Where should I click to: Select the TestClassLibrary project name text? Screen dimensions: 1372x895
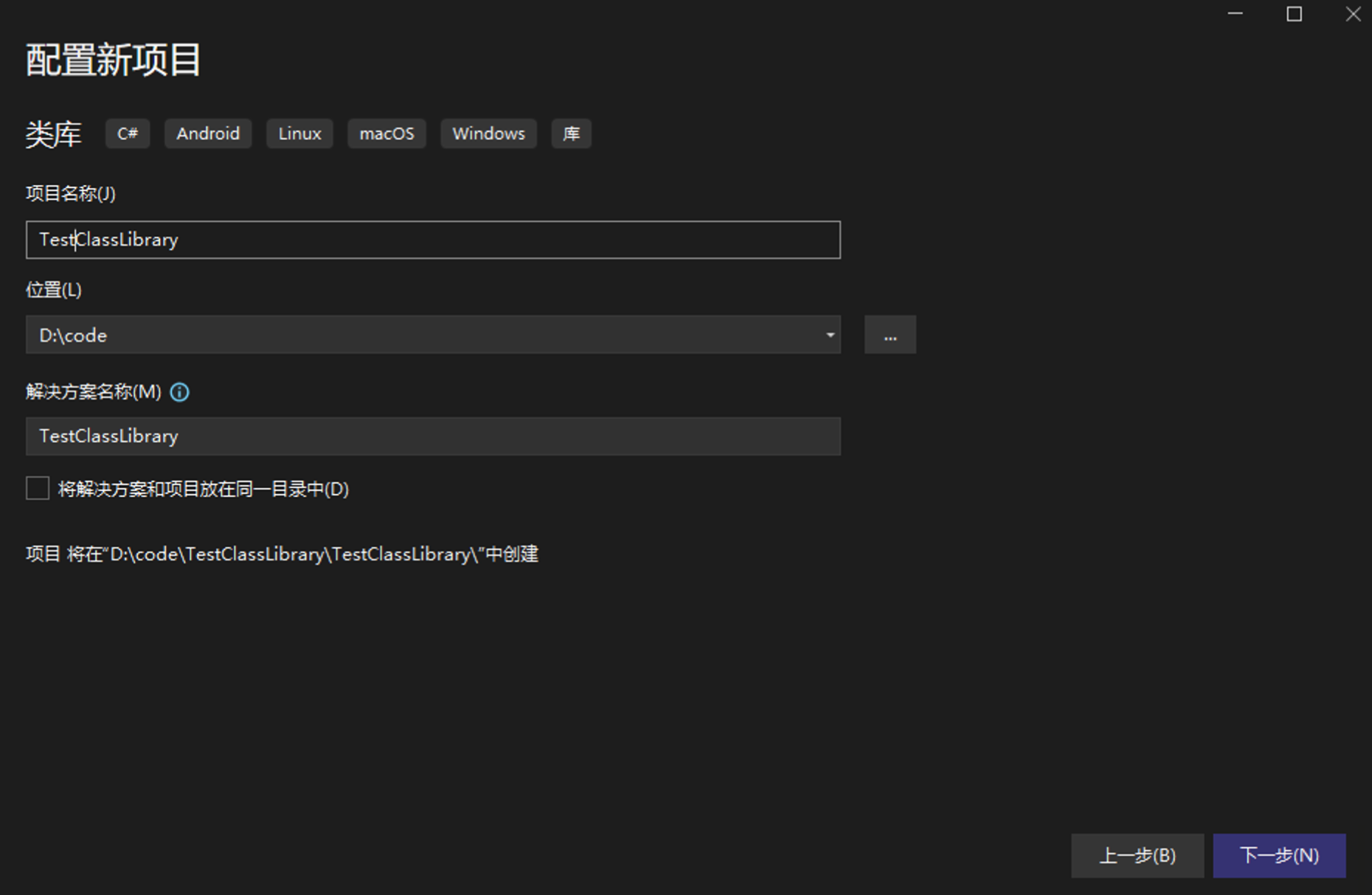coord(108,240)
